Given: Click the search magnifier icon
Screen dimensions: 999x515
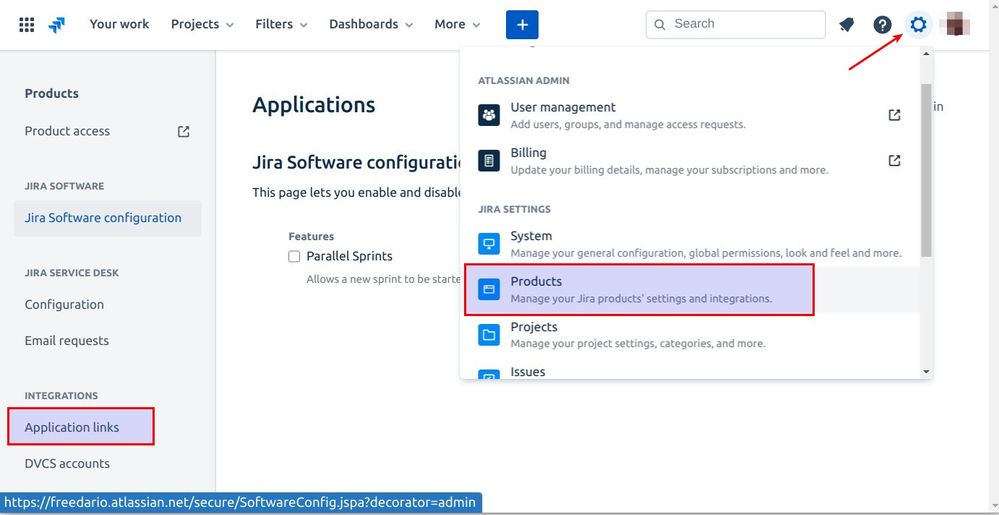Looking at the screenshot, I should click(660, 25).
